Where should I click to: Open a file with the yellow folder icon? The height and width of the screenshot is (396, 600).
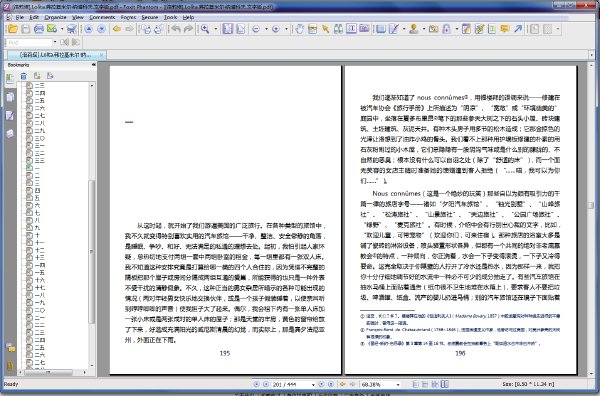pos(12,29)
